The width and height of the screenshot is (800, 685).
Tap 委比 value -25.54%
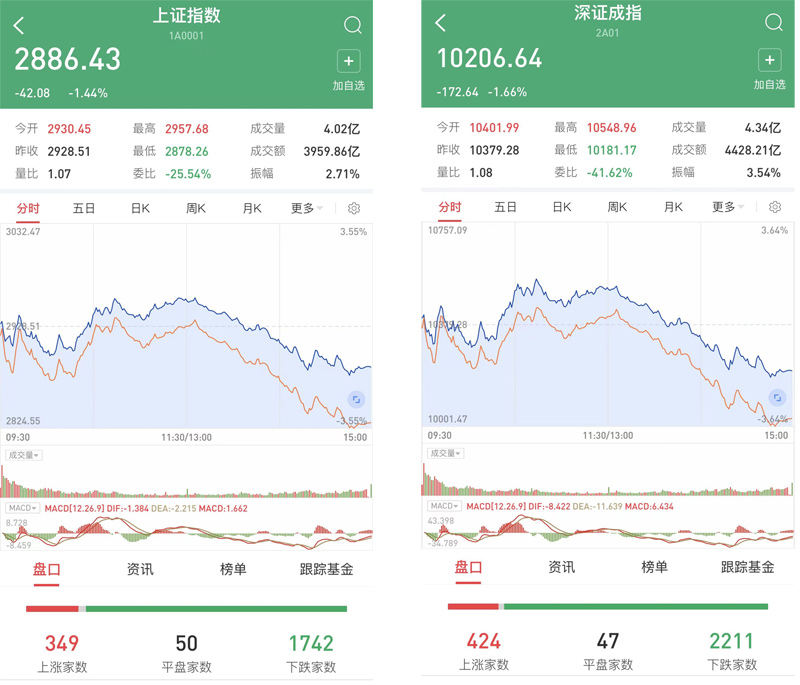(x=188, y=174)
